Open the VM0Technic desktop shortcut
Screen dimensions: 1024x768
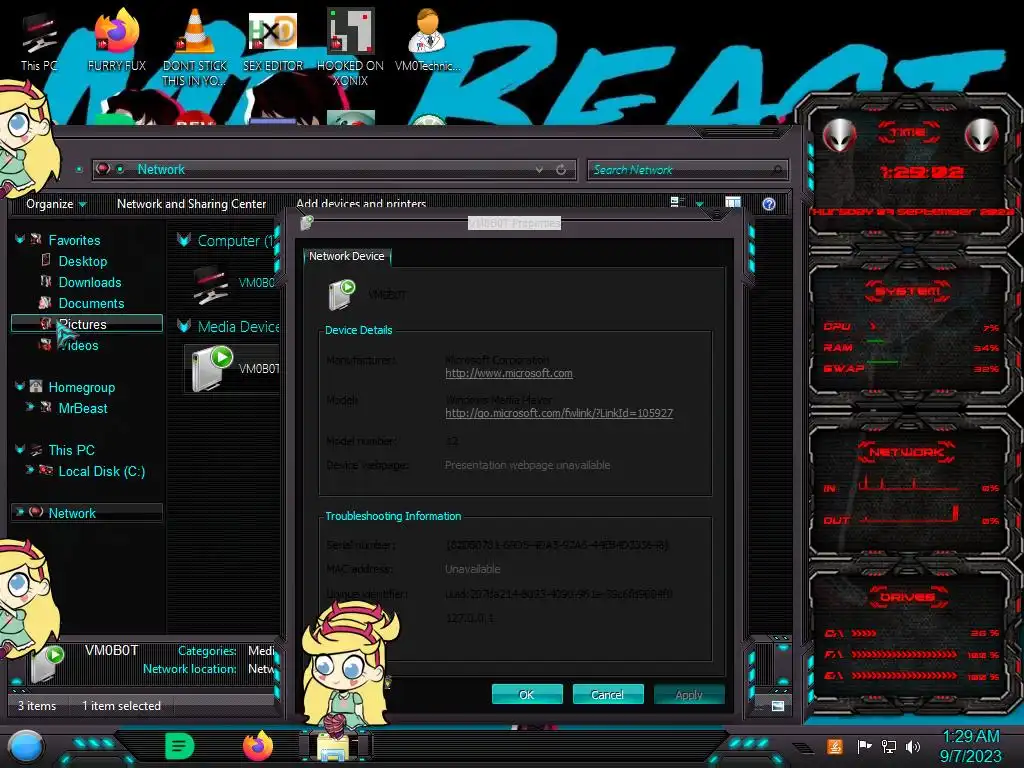427,40
